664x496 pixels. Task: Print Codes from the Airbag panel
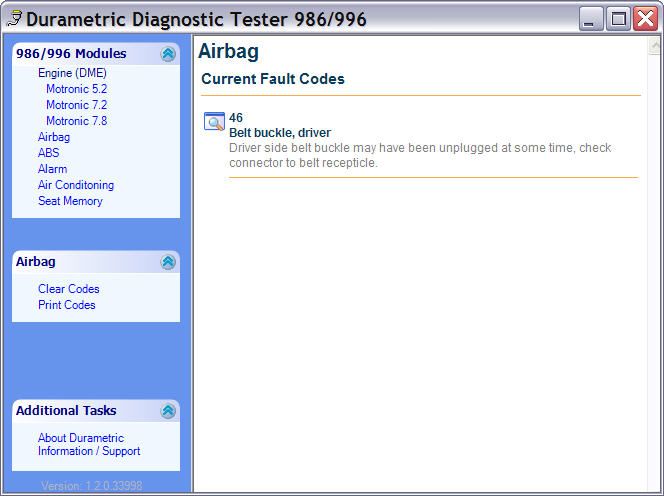pyautogui.click(x=67, y=305)
